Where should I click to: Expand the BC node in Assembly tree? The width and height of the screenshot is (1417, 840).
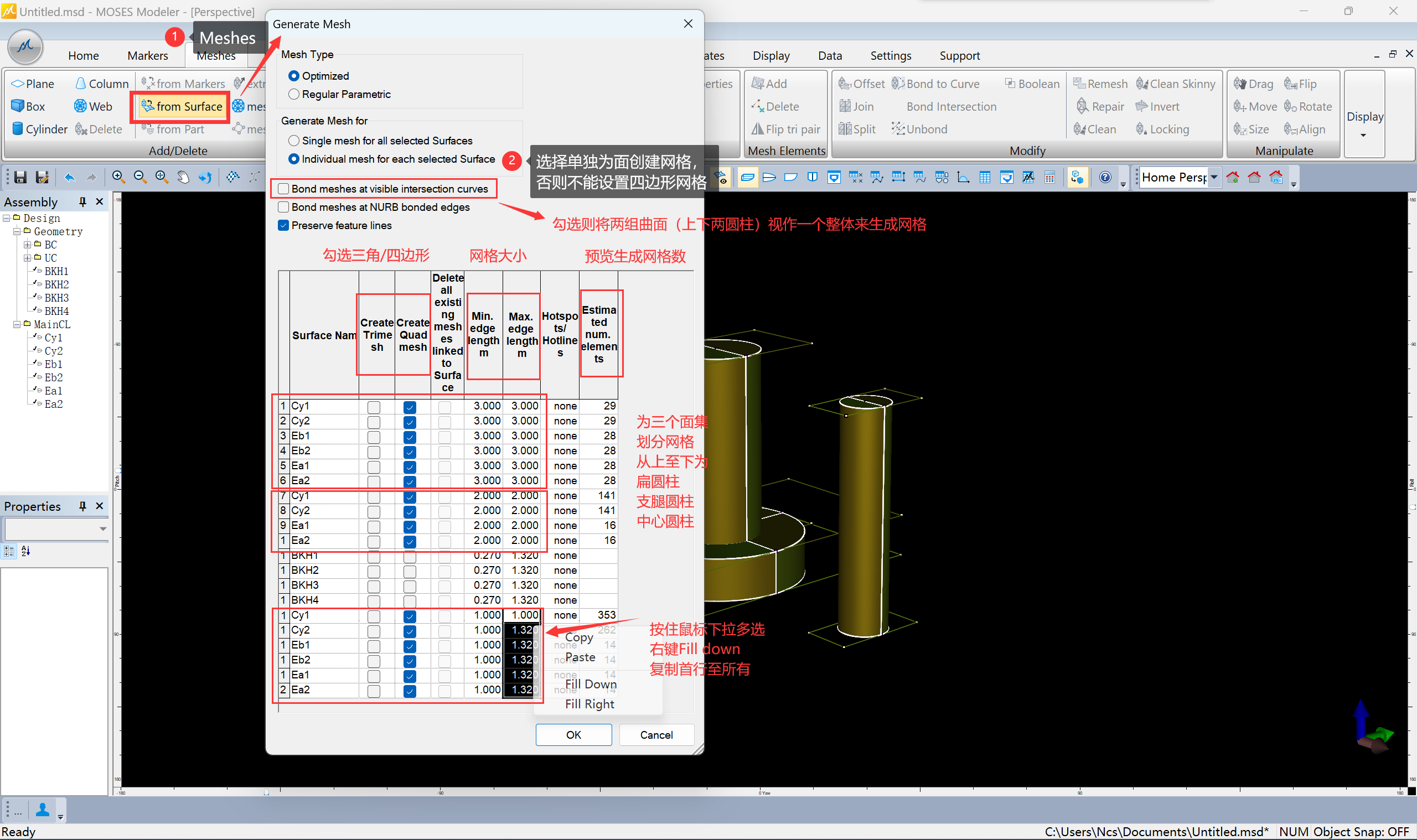click(x=27, y=245)
